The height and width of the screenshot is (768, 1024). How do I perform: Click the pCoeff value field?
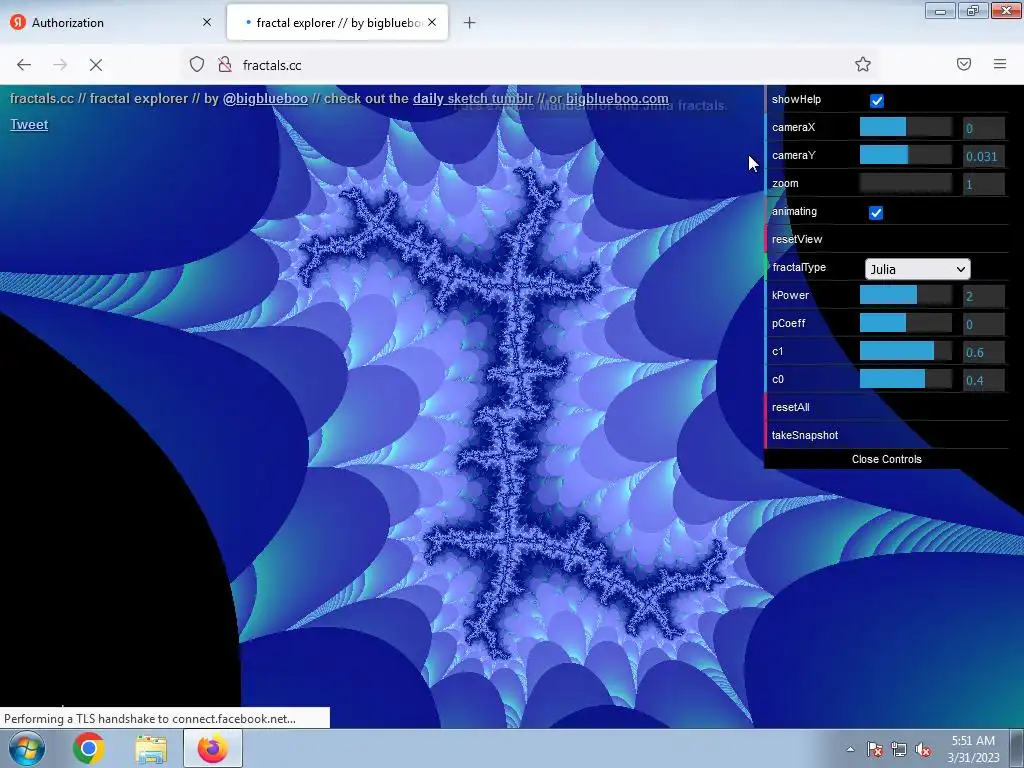click(x=984, y=324)
